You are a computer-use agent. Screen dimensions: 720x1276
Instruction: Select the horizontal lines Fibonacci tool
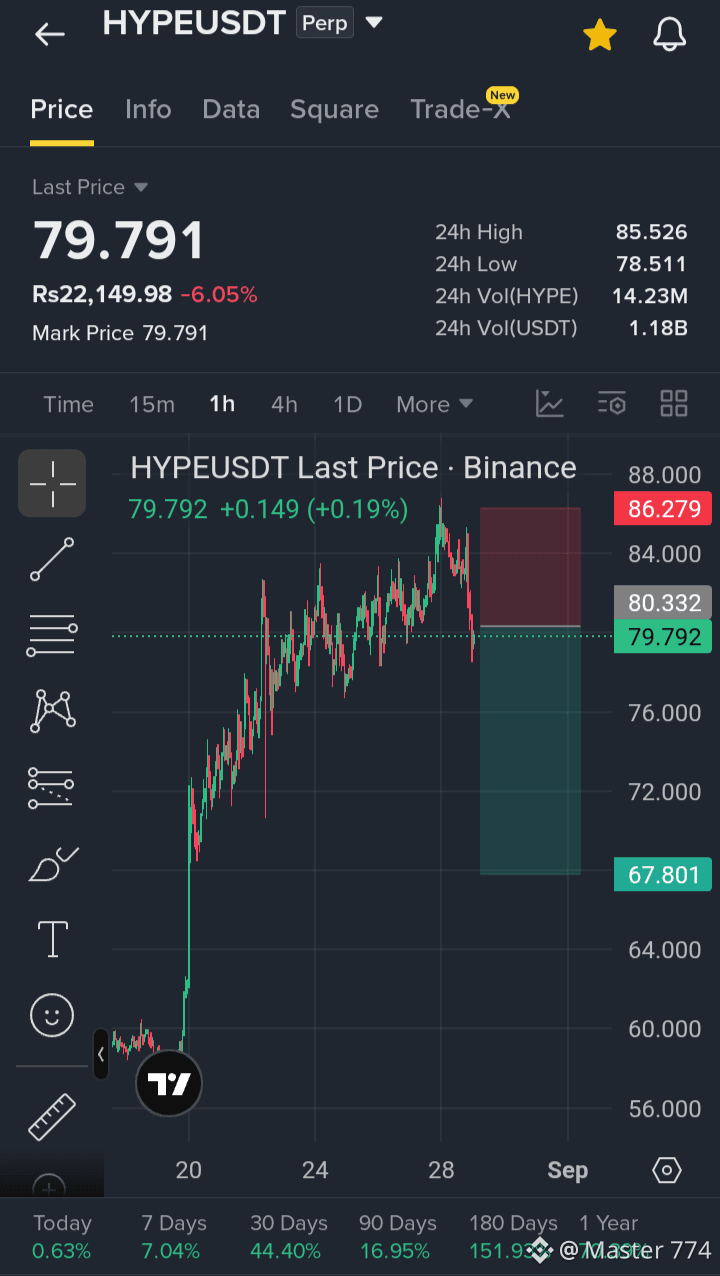click(52, 635)
